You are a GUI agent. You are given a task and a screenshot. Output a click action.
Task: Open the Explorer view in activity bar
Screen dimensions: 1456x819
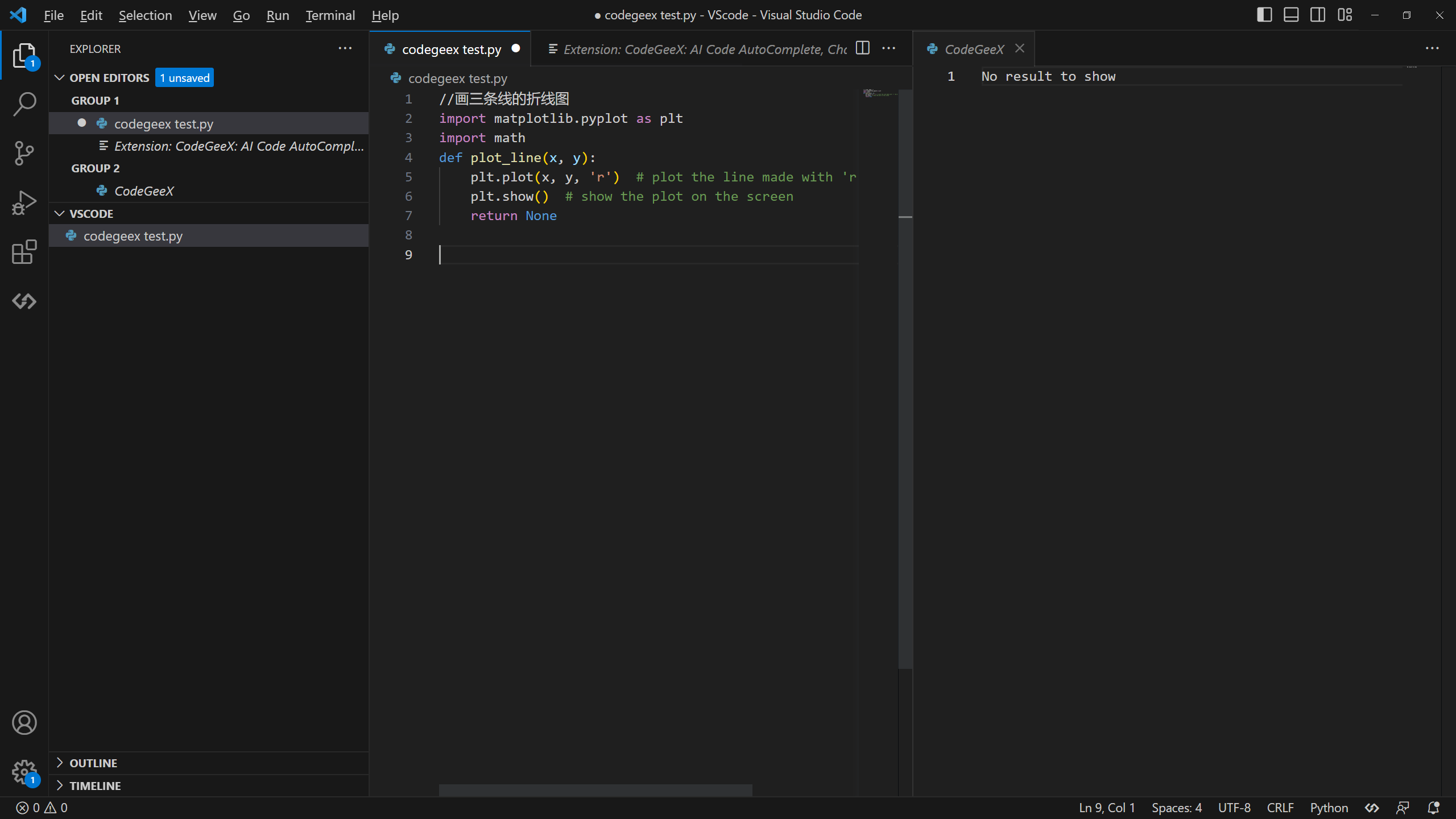tap(24, 56)
